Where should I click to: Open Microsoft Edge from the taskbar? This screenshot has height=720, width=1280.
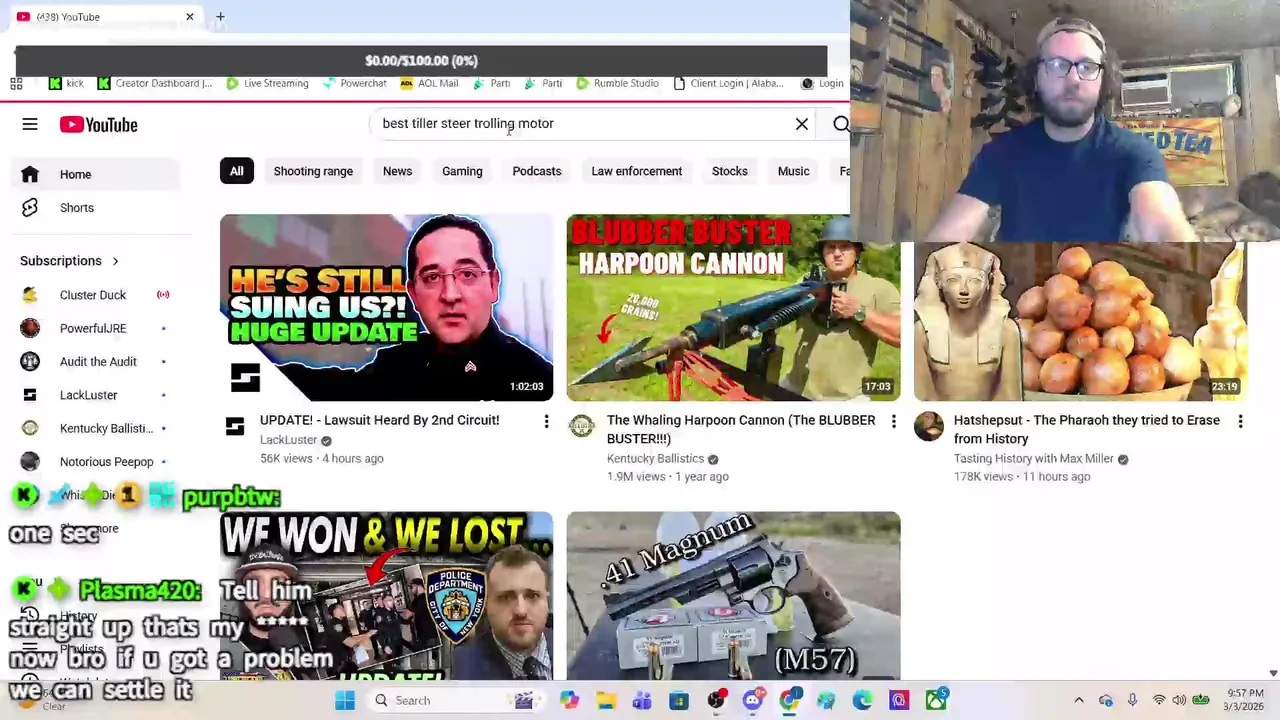[x=862, y=701]
